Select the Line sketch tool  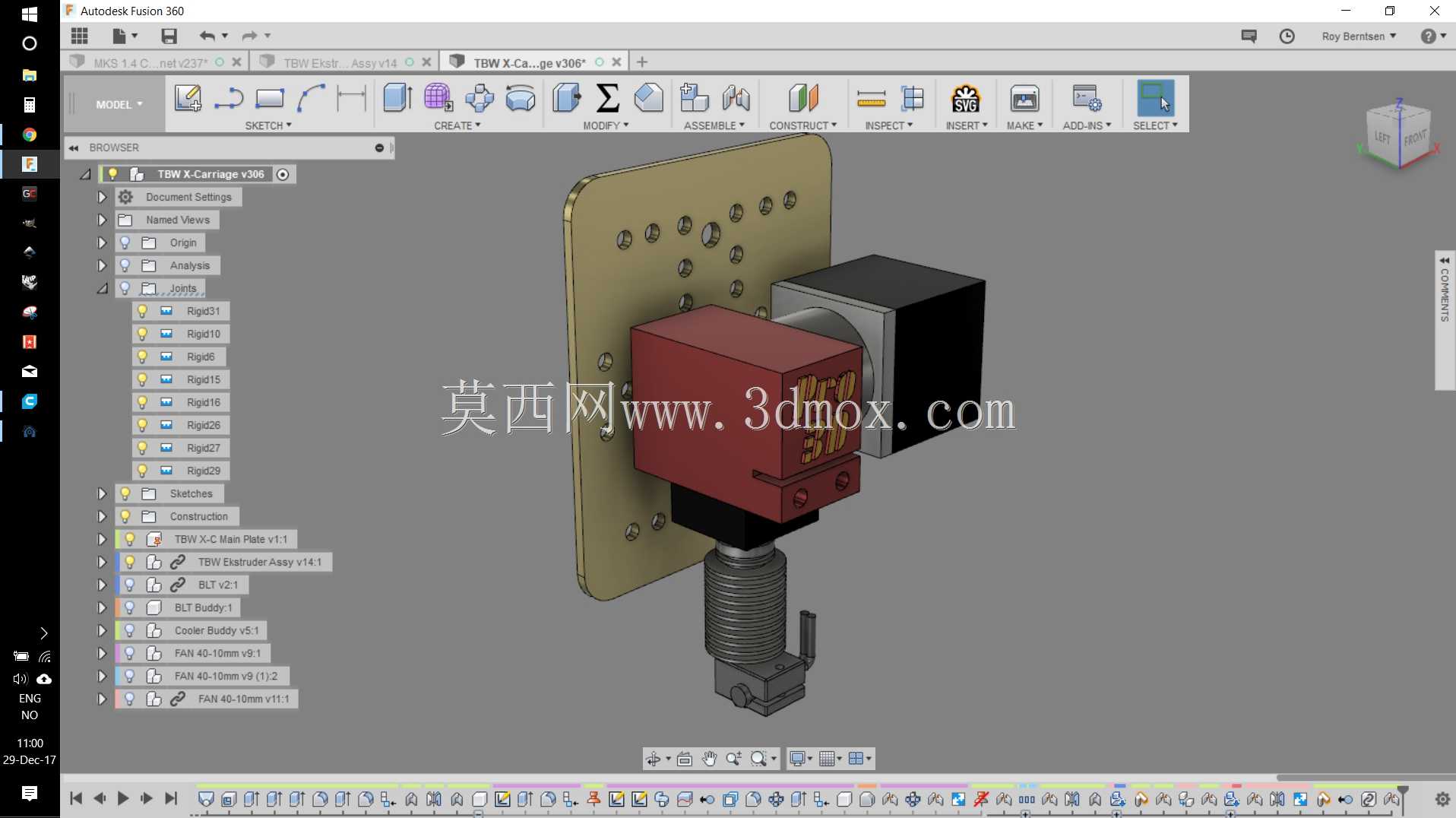point(228,98)
